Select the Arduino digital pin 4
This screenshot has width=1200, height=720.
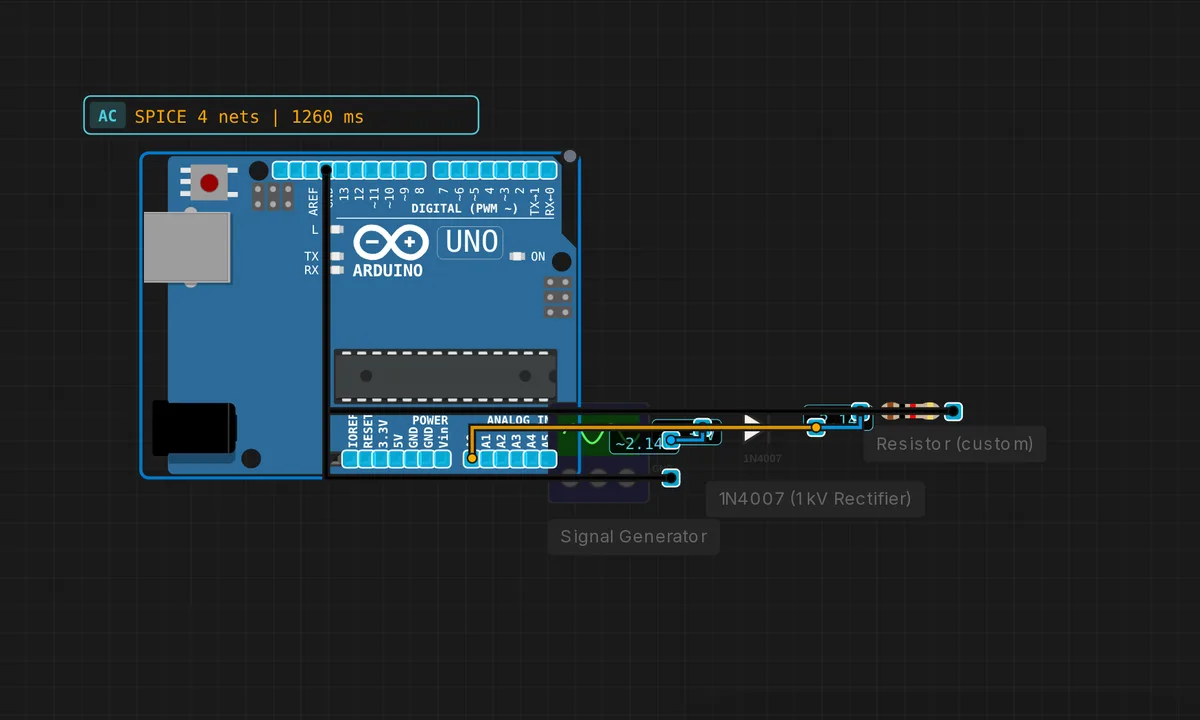(x=488, y=170)
